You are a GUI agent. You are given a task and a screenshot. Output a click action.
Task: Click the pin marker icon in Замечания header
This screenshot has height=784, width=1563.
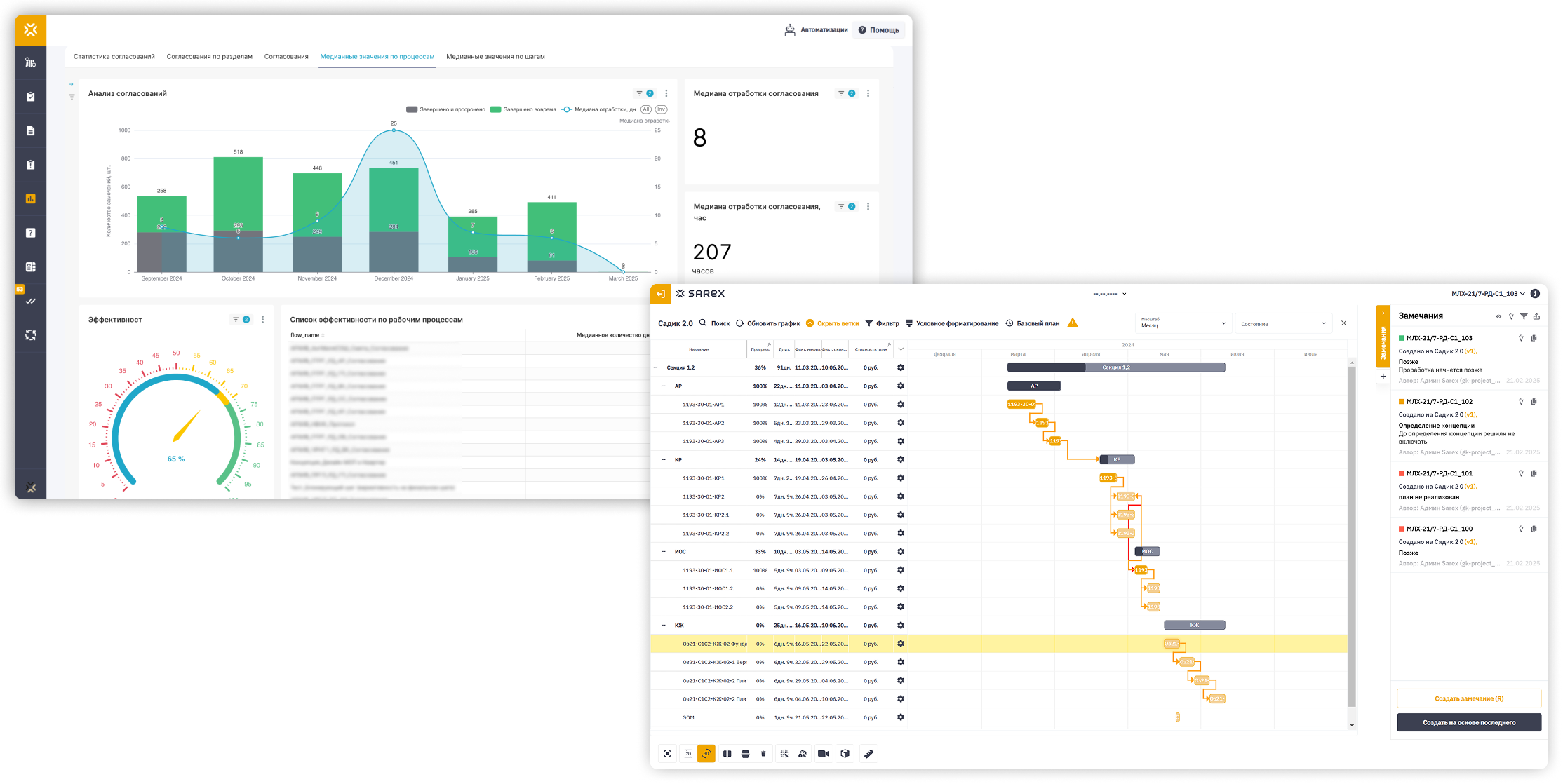(1511, 316)
